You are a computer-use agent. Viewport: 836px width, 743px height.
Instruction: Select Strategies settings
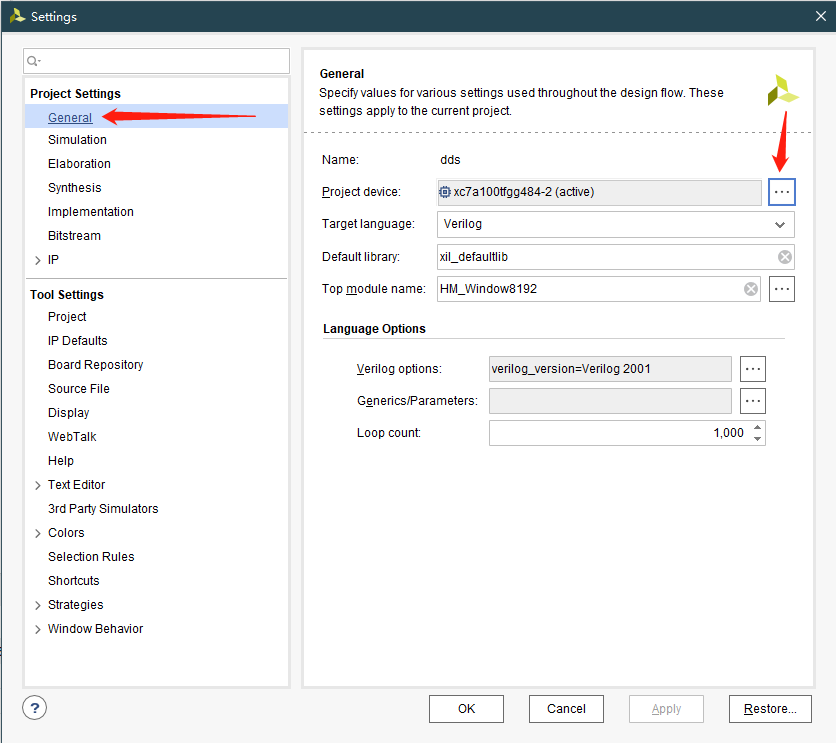tap(76, 604)
